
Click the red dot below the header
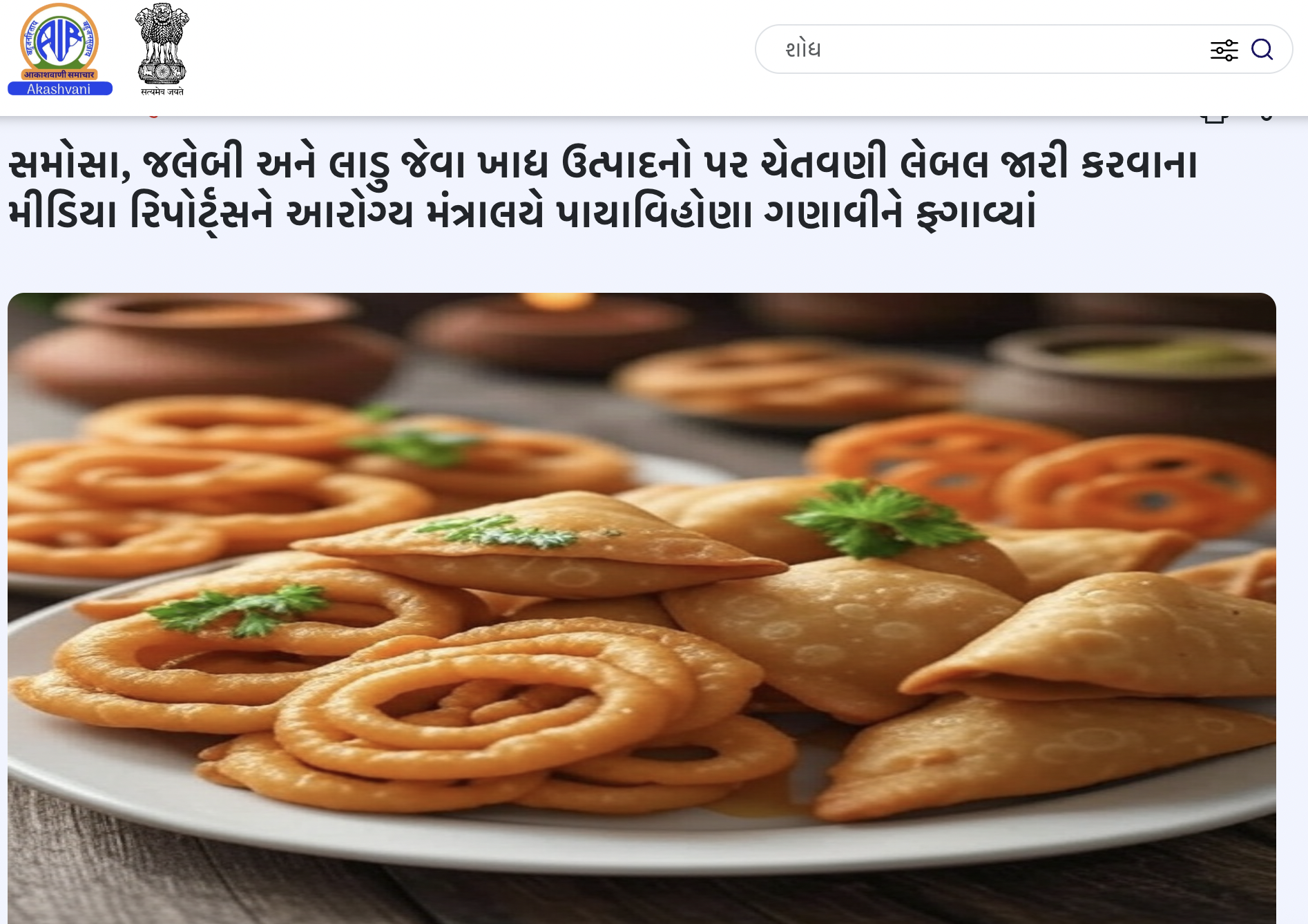coord(153,117)
